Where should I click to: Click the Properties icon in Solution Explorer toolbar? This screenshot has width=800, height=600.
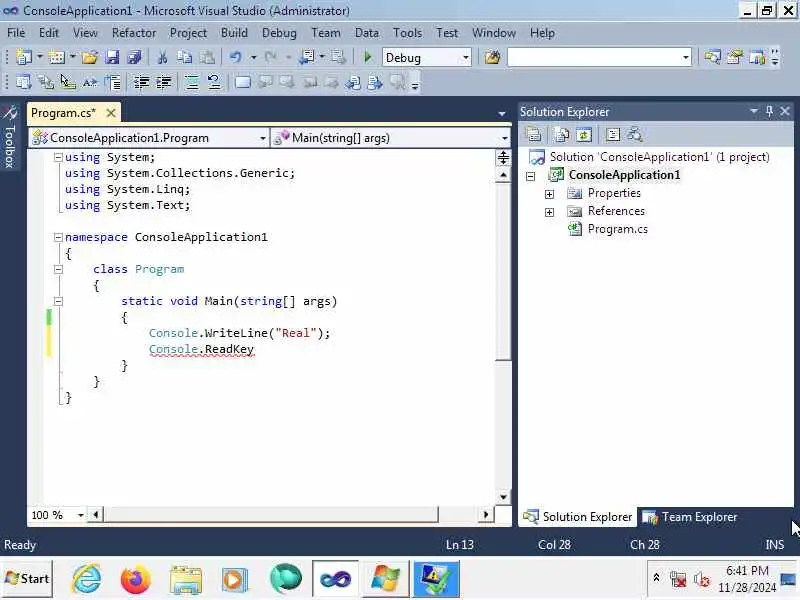coord(534,135)
